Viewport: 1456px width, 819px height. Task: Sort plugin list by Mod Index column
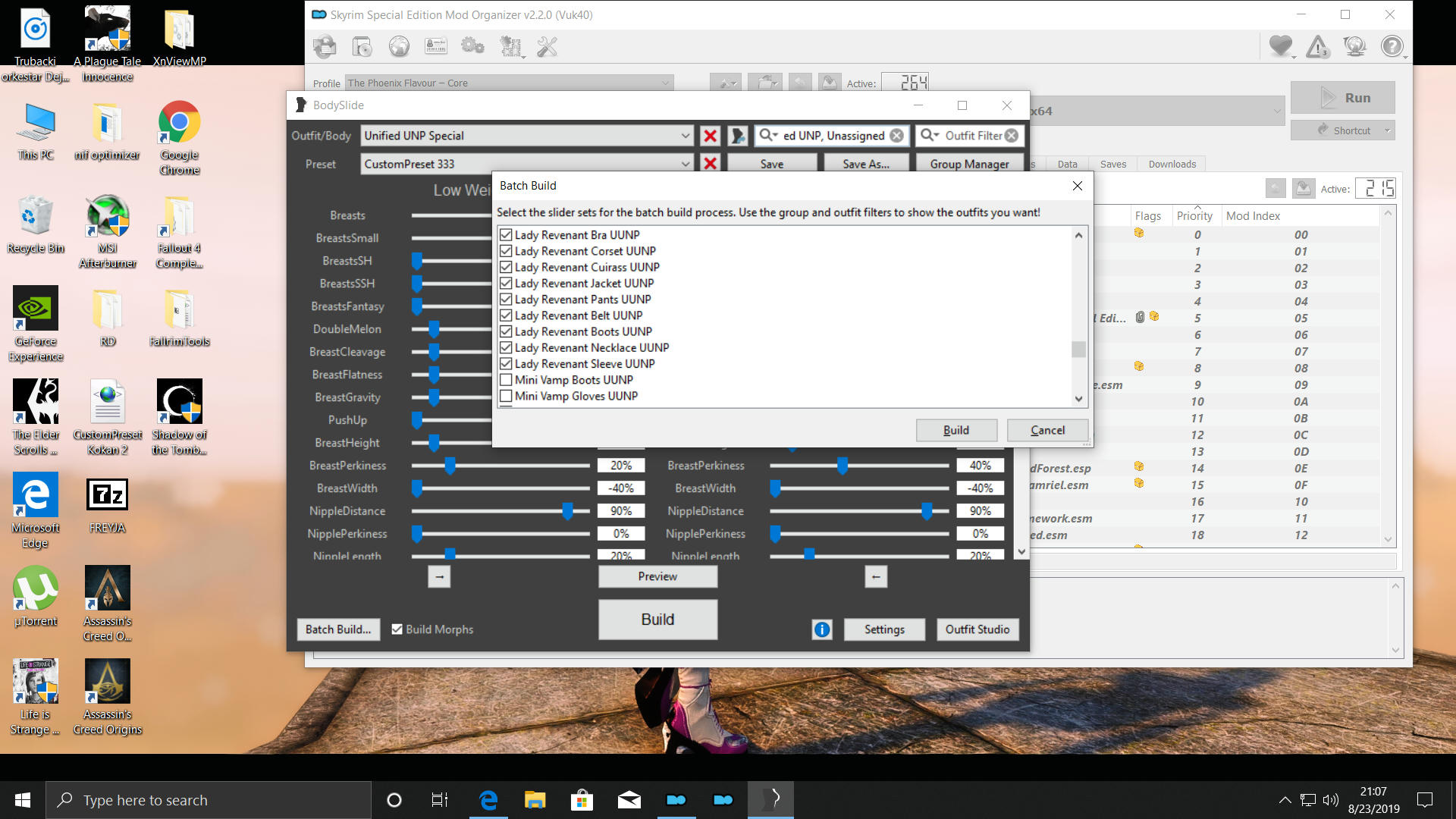pyautogui.click(x=1253, y=216)
